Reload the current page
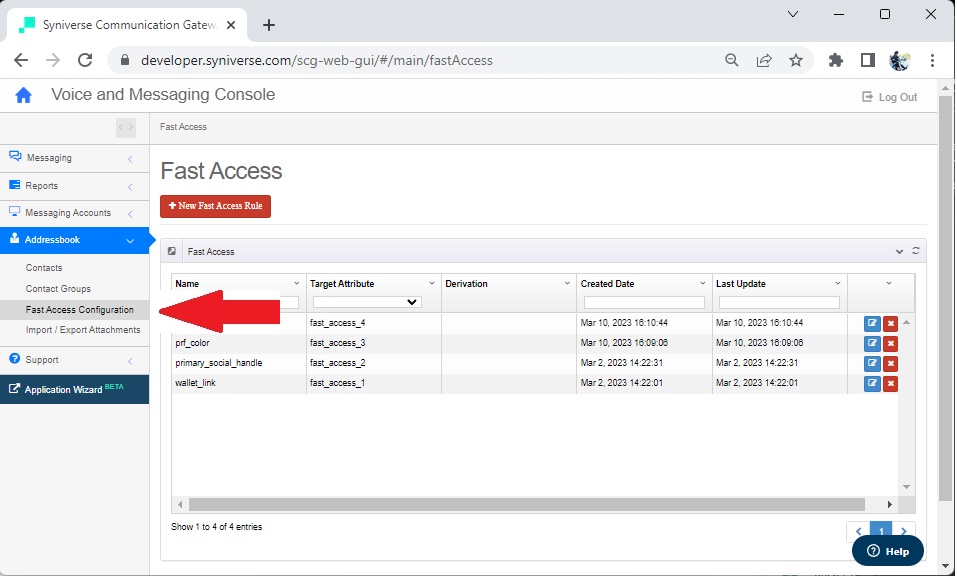Image resolution: width=957 pixels, height=577 pixels. [x=85, y=60]
